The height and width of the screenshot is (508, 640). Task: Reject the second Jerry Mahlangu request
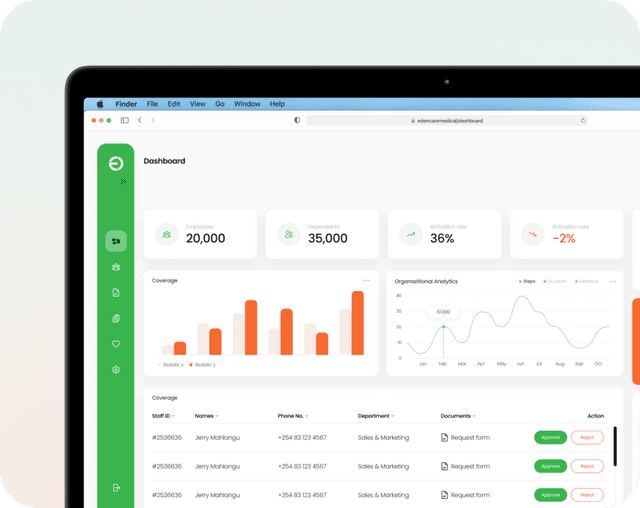tap(587, 466)
